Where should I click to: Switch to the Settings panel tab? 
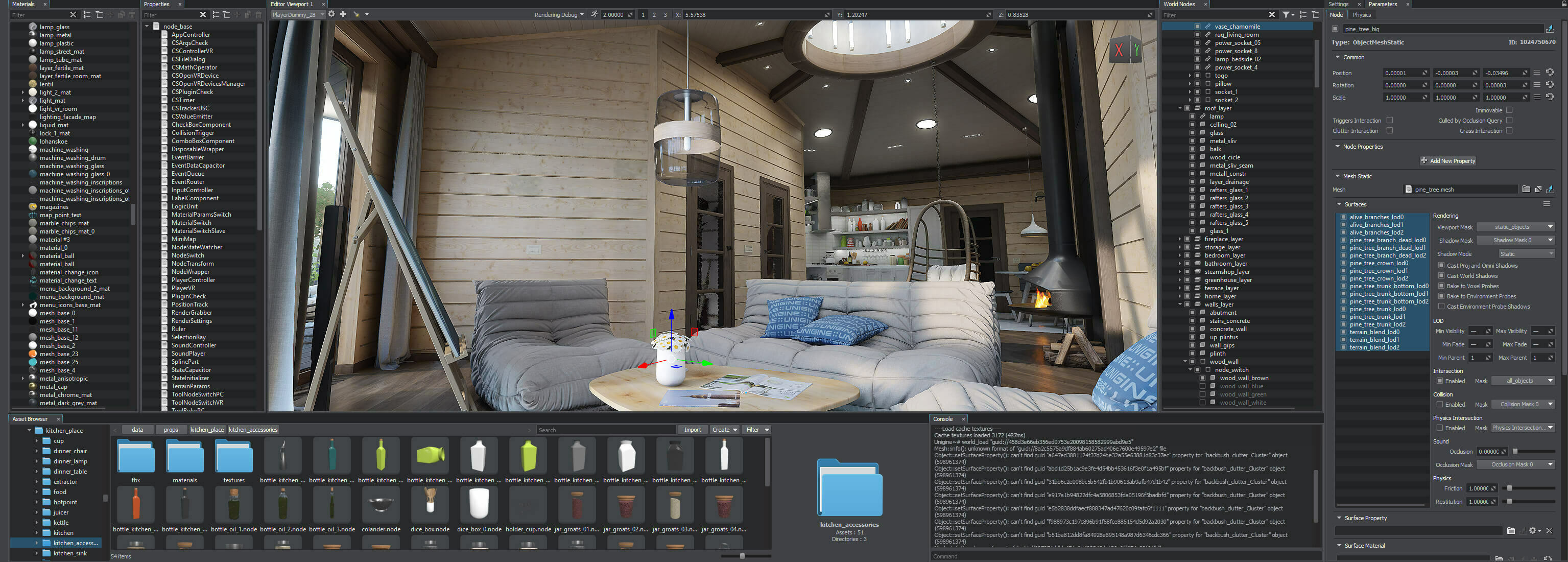tap(1338, 4)
